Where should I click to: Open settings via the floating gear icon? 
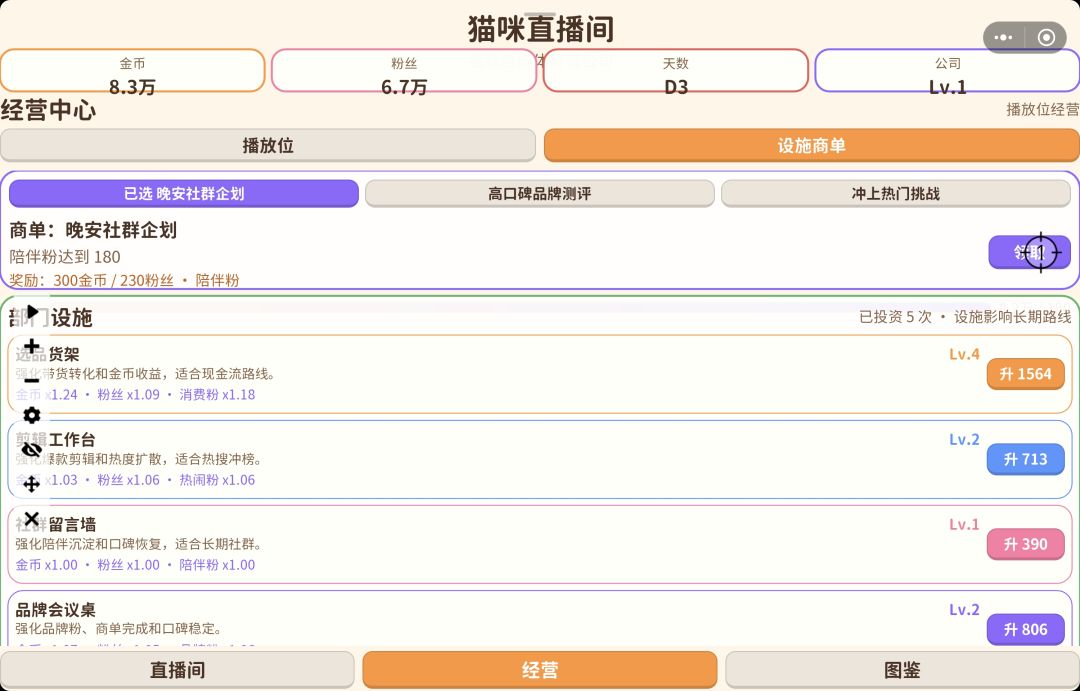32,415
